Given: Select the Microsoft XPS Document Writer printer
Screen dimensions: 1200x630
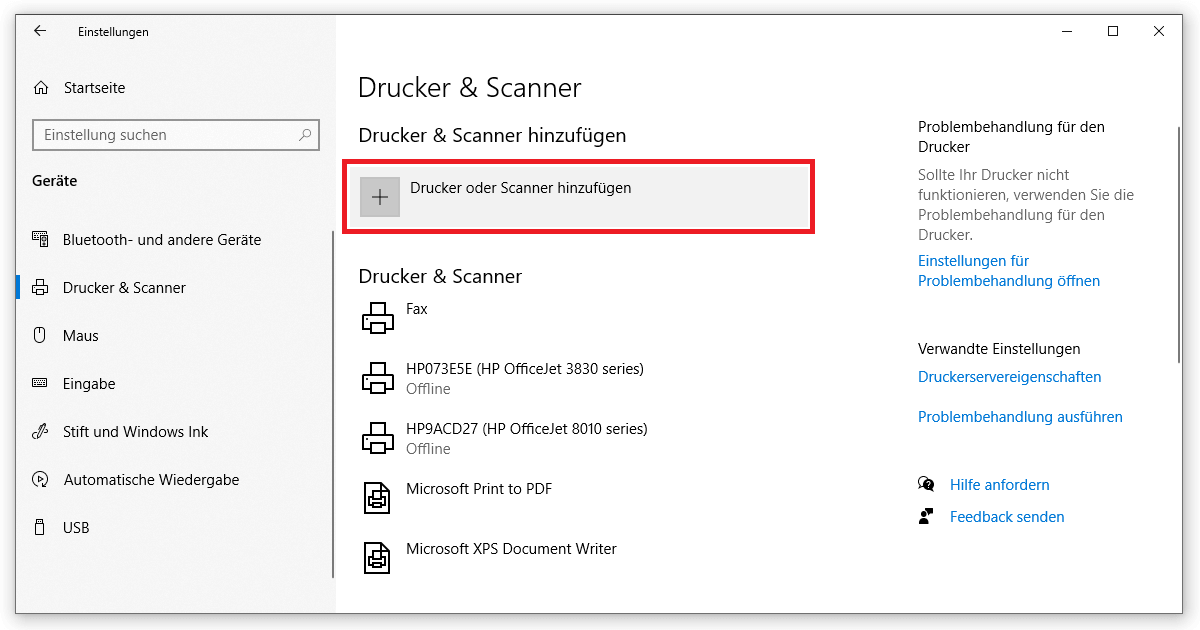Looking at the screenshot, I should (378, 557).
